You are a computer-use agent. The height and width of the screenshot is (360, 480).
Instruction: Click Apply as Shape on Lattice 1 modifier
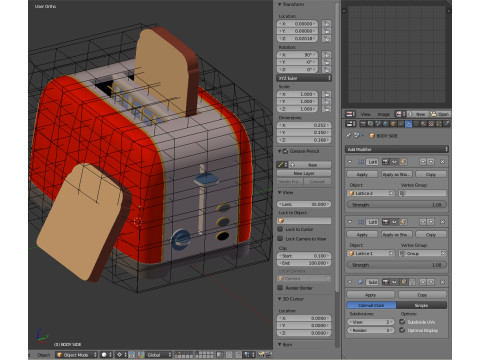click(x=397, y=235)
